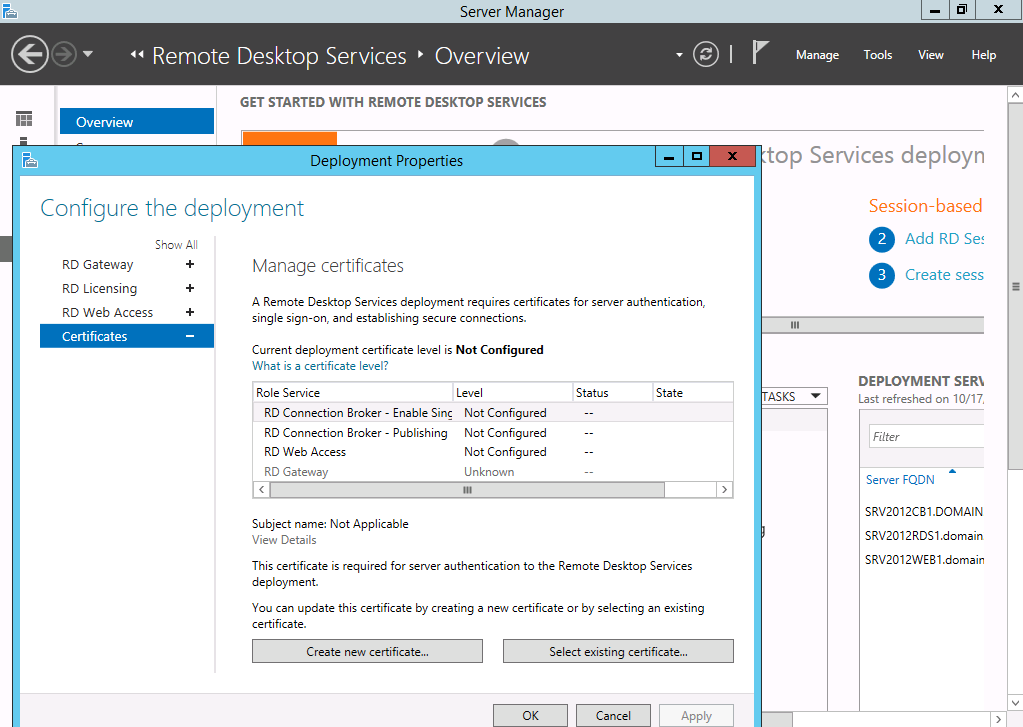Click the dashboard grid icon in the sidebar
1023x727 pixels.
click(24, 119)
